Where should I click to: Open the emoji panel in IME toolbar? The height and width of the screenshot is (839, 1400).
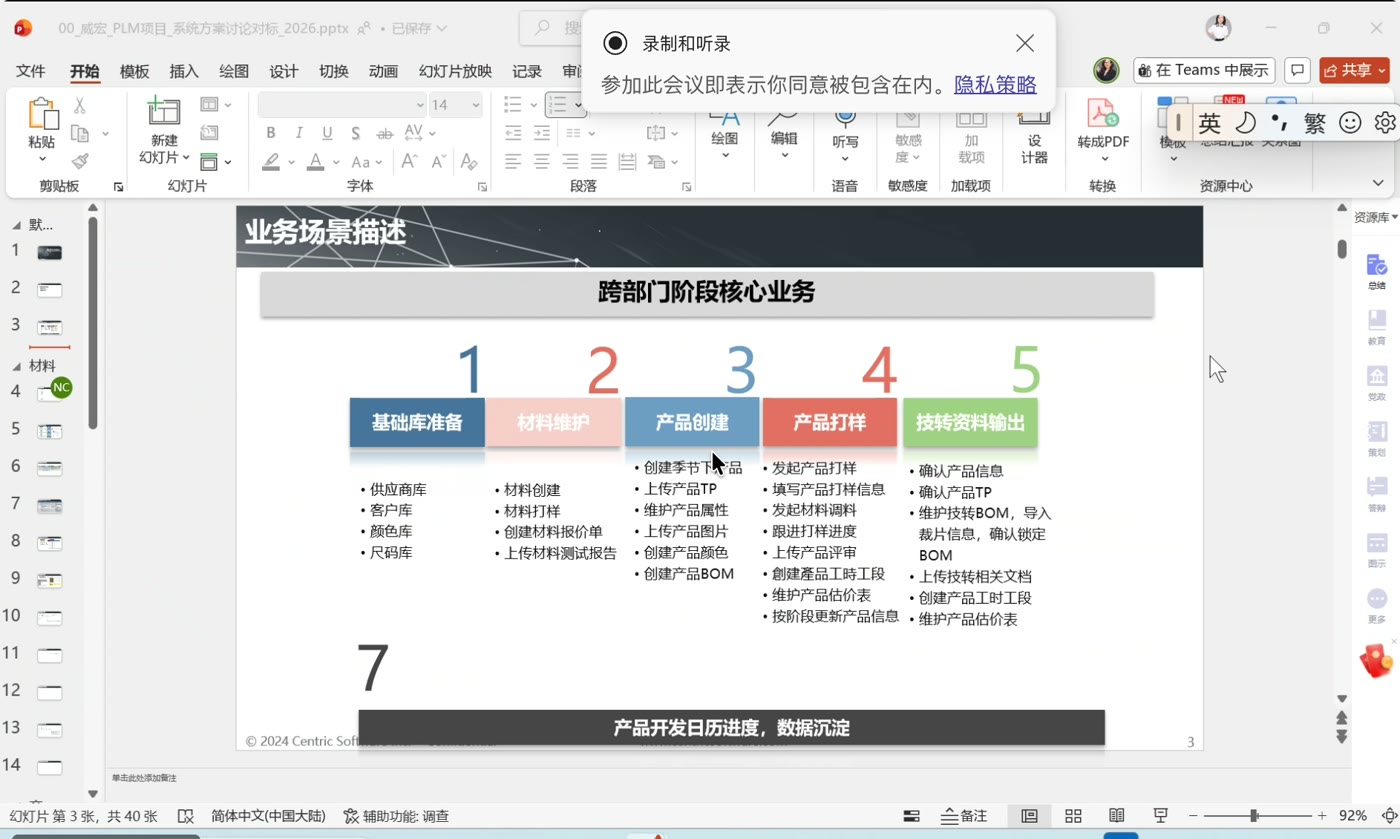click(x=1350, y=123)
